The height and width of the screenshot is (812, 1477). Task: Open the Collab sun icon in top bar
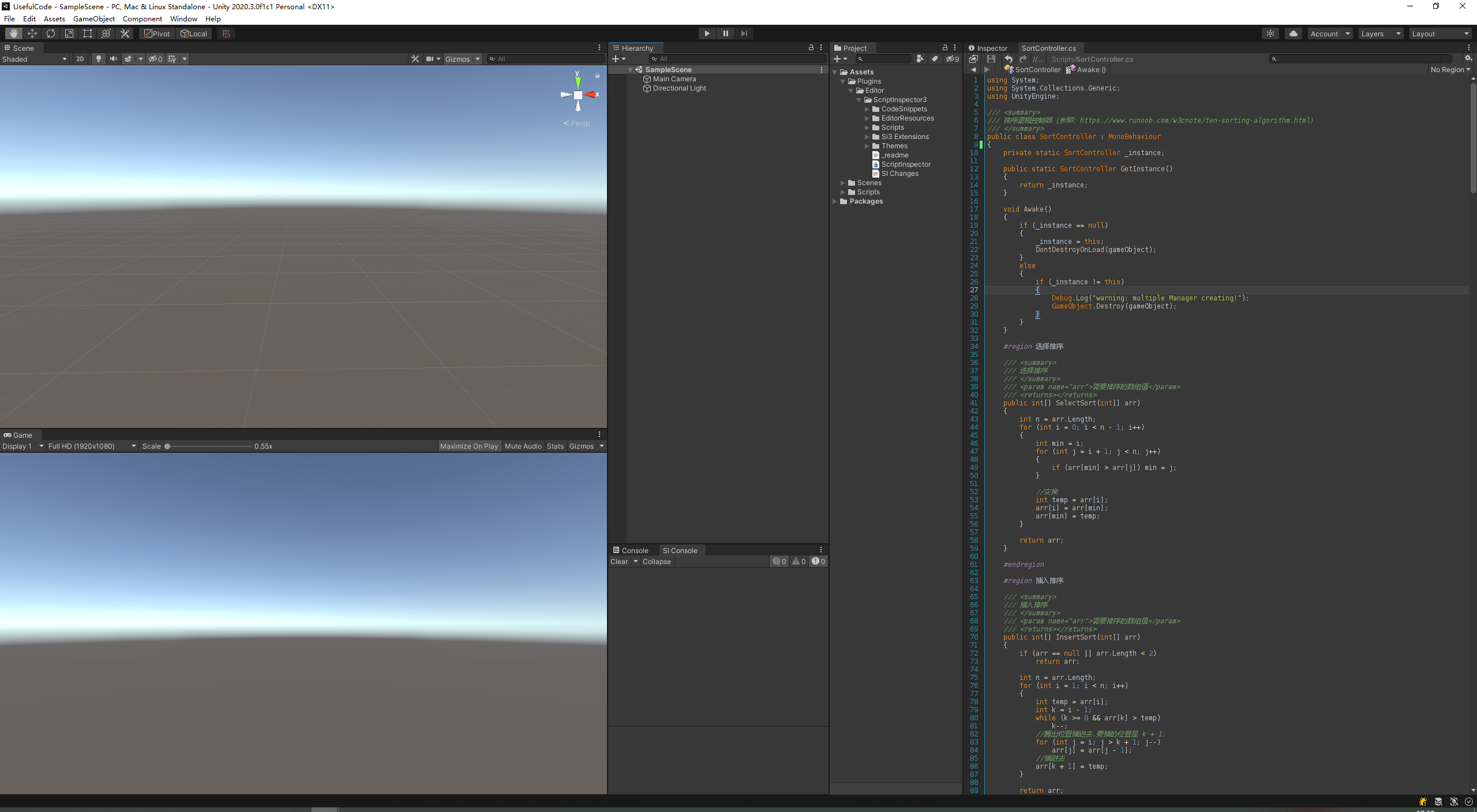pos(1270,33)
